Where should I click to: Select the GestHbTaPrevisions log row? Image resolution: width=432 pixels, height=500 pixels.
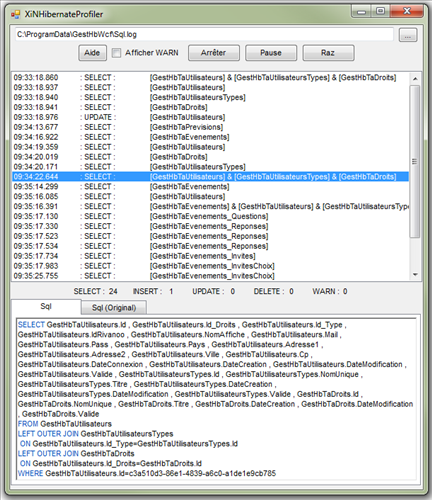pos(210,127)
